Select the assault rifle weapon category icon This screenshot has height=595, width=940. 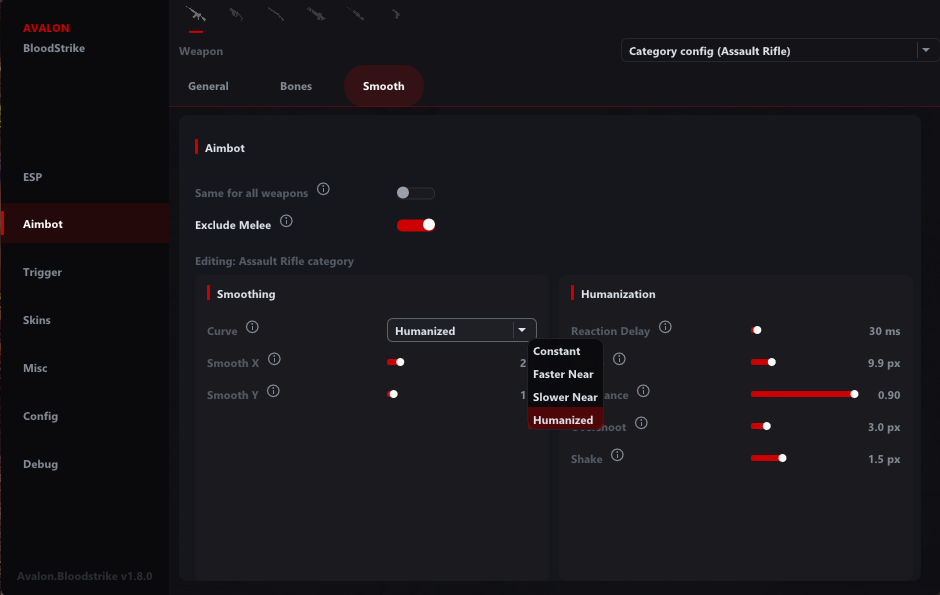pyautogui.click(x=196, y=14)
